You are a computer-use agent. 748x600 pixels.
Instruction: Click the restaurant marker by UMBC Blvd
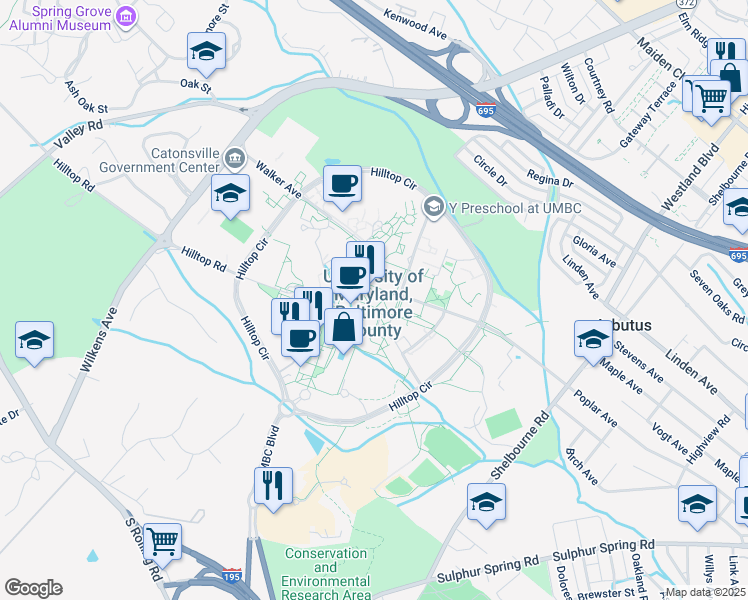273,489
